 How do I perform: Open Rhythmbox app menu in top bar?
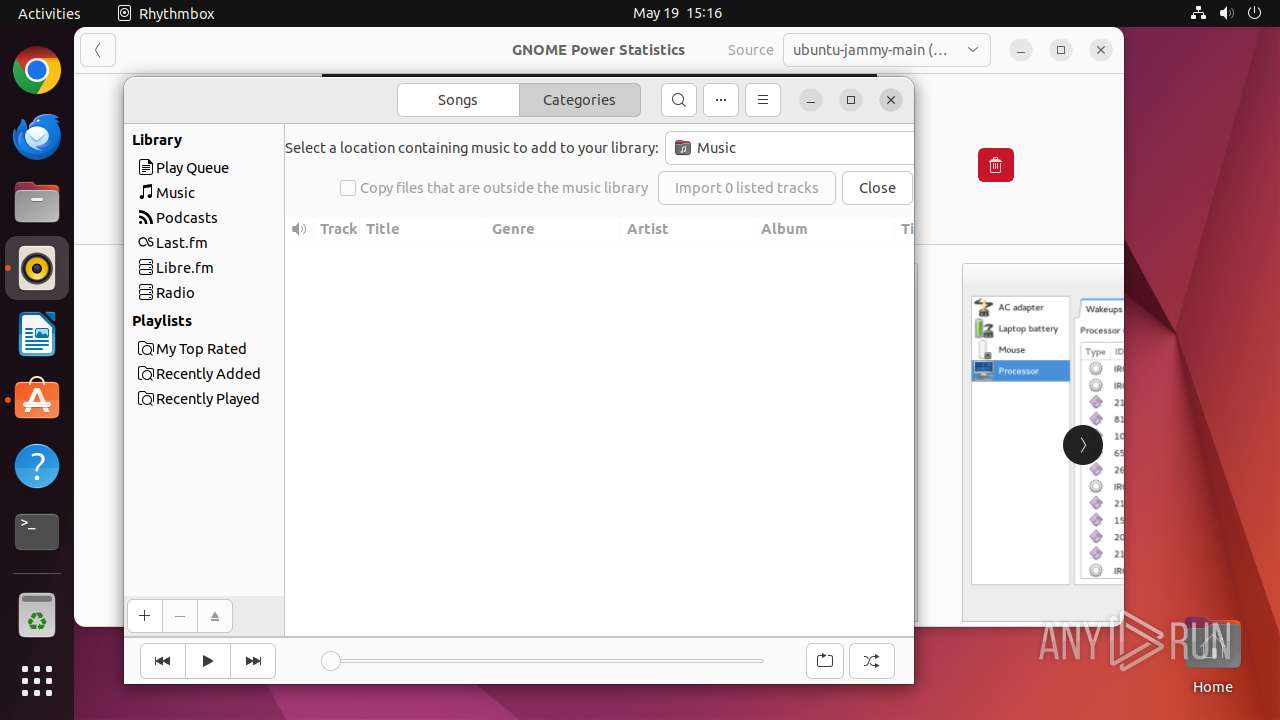(x=166, y=13)
